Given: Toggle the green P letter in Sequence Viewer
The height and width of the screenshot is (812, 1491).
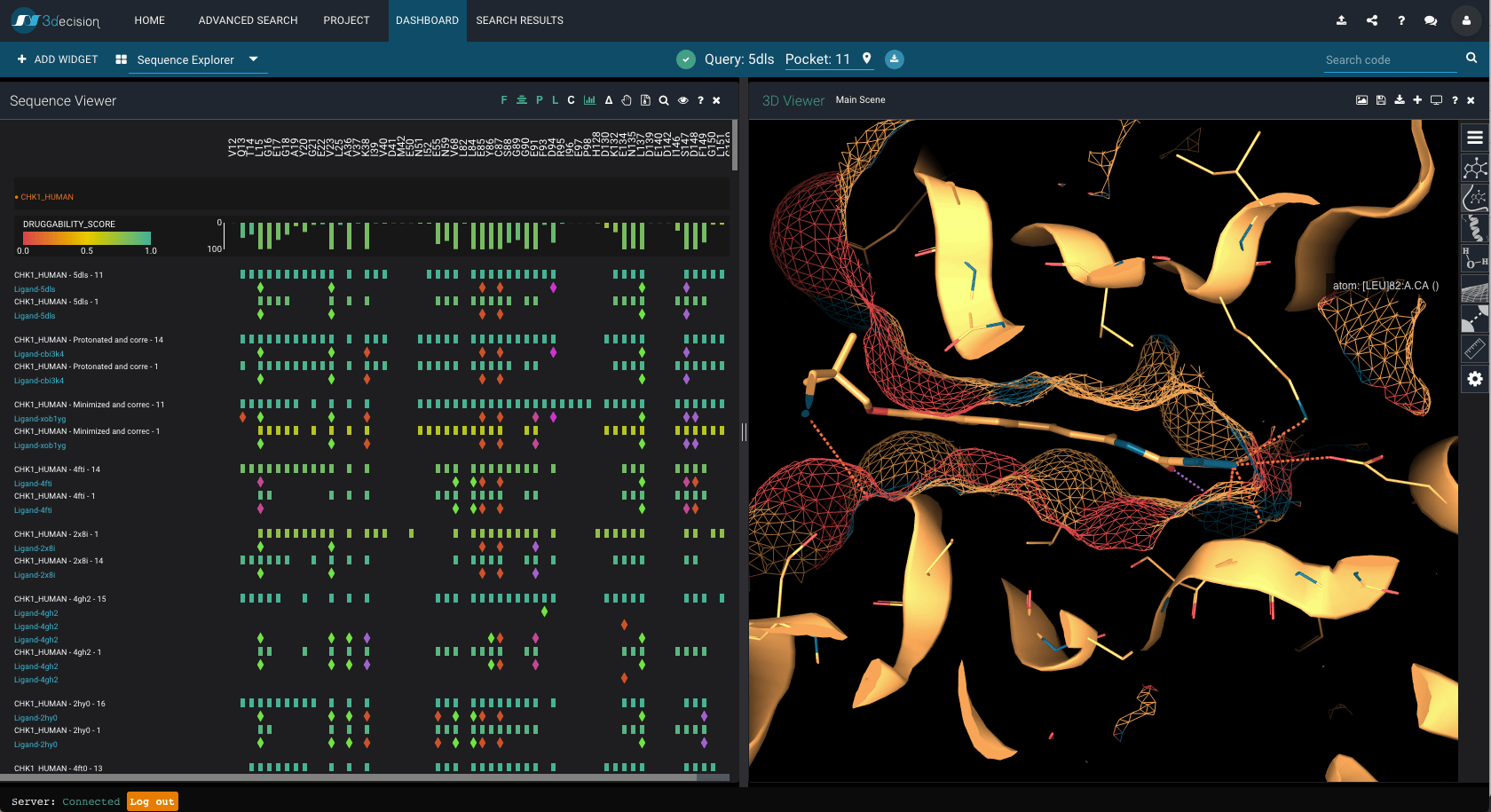Looking at the screenshot, I should pos(539,100).
